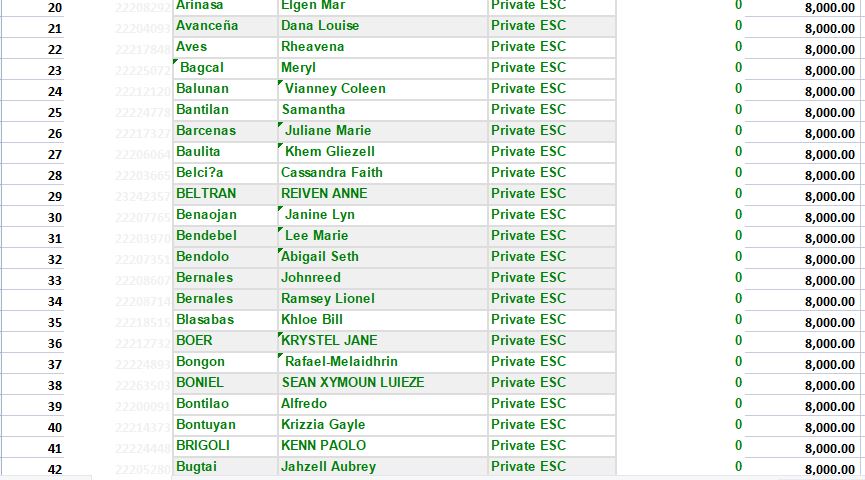Click row number 38 header
Viewport: 865px width, 480px height.
[54, 385]
